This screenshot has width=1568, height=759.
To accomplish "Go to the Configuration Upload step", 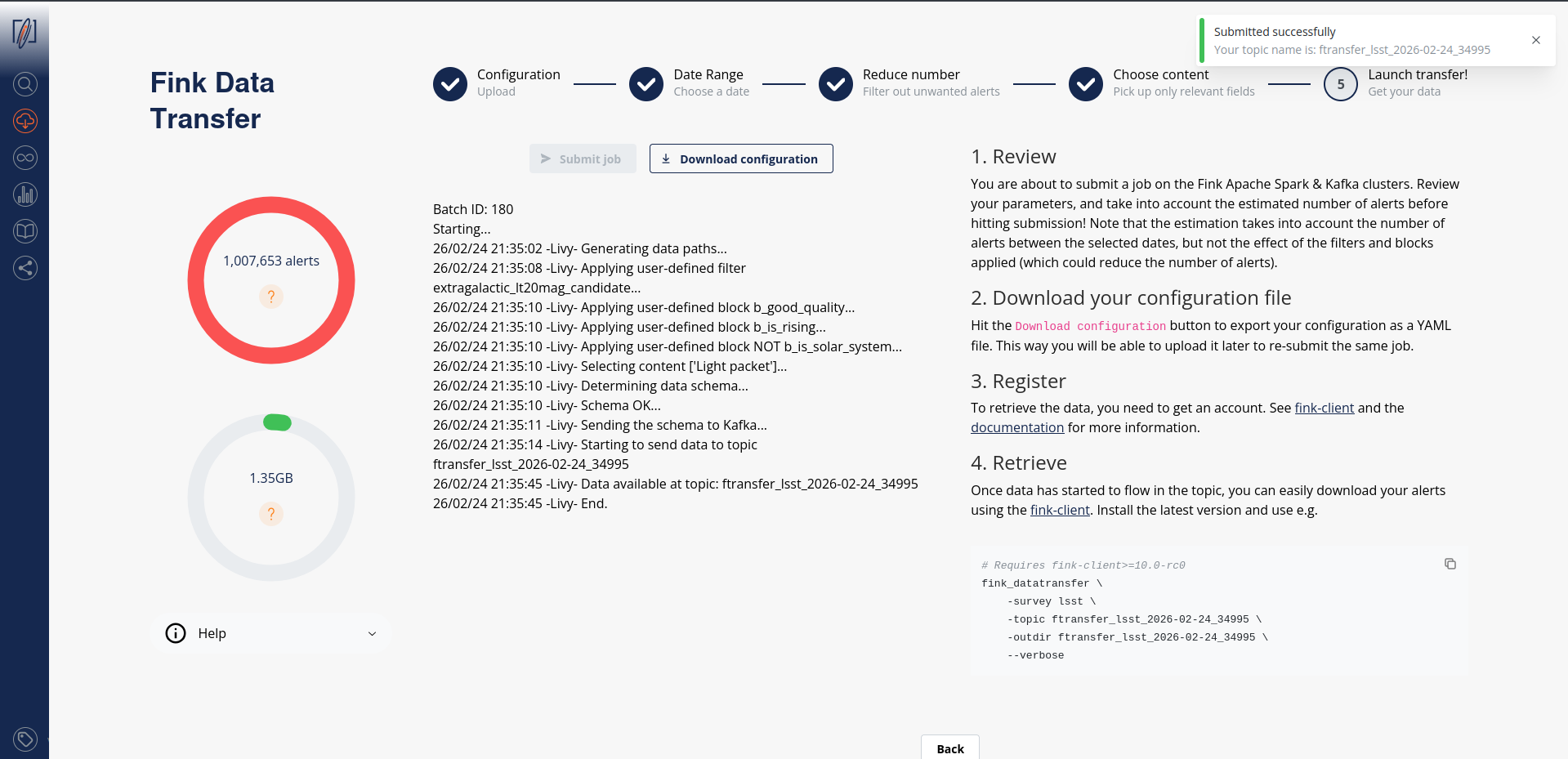I will coord(450,83).
